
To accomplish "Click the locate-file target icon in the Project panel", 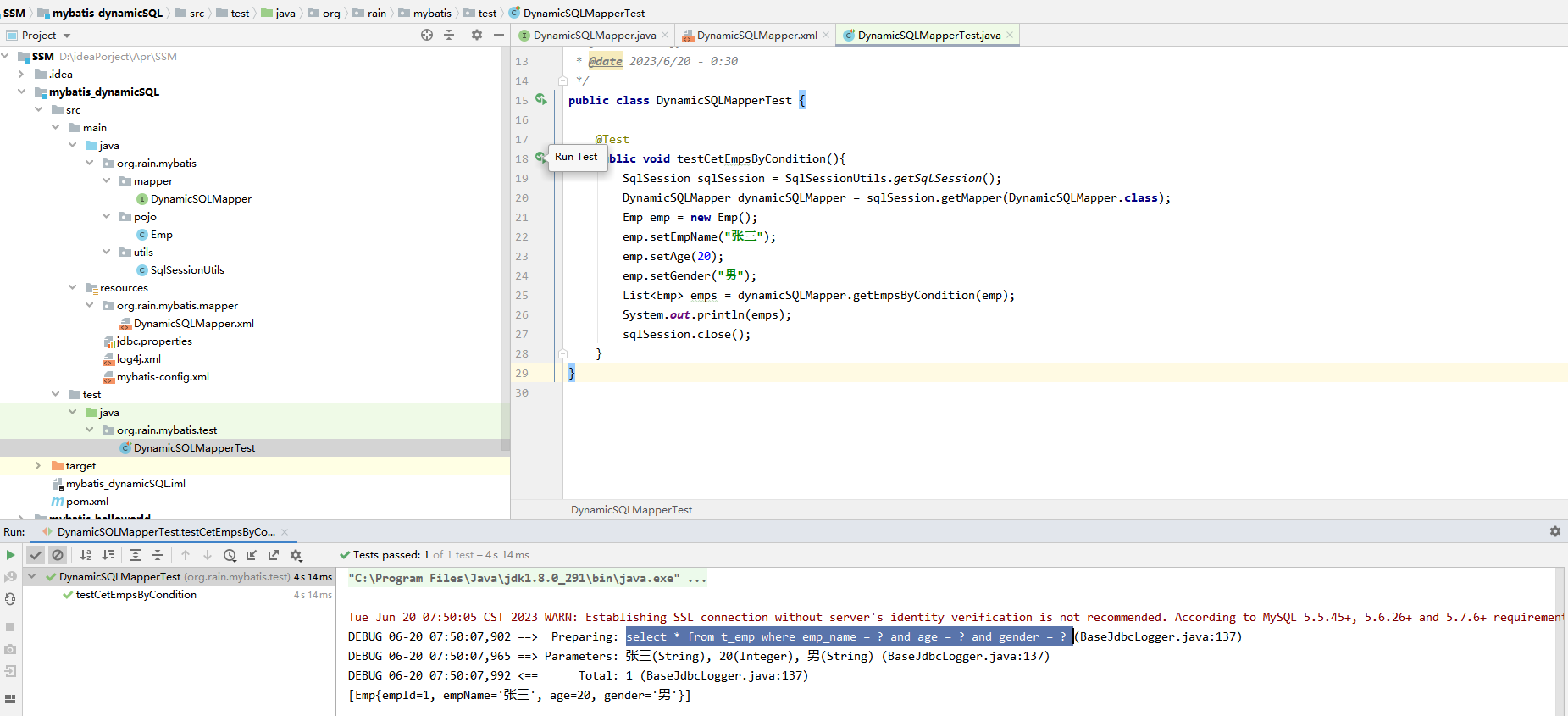I will tap(427, 35).
